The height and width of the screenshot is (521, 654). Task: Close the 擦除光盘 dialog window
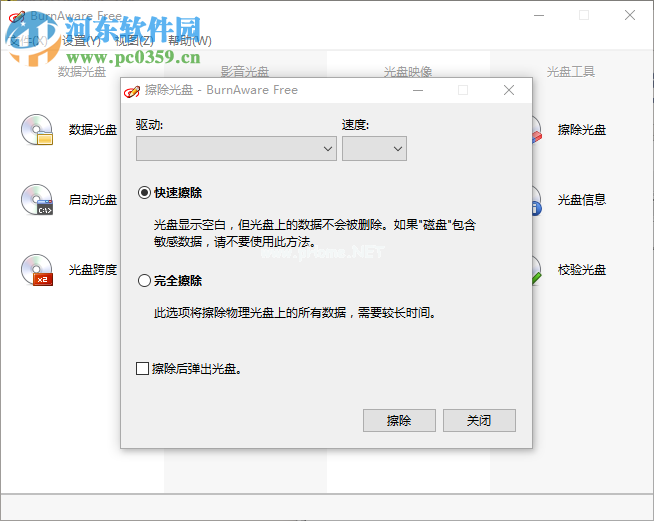pyautogui.click(x=509, y=90)
